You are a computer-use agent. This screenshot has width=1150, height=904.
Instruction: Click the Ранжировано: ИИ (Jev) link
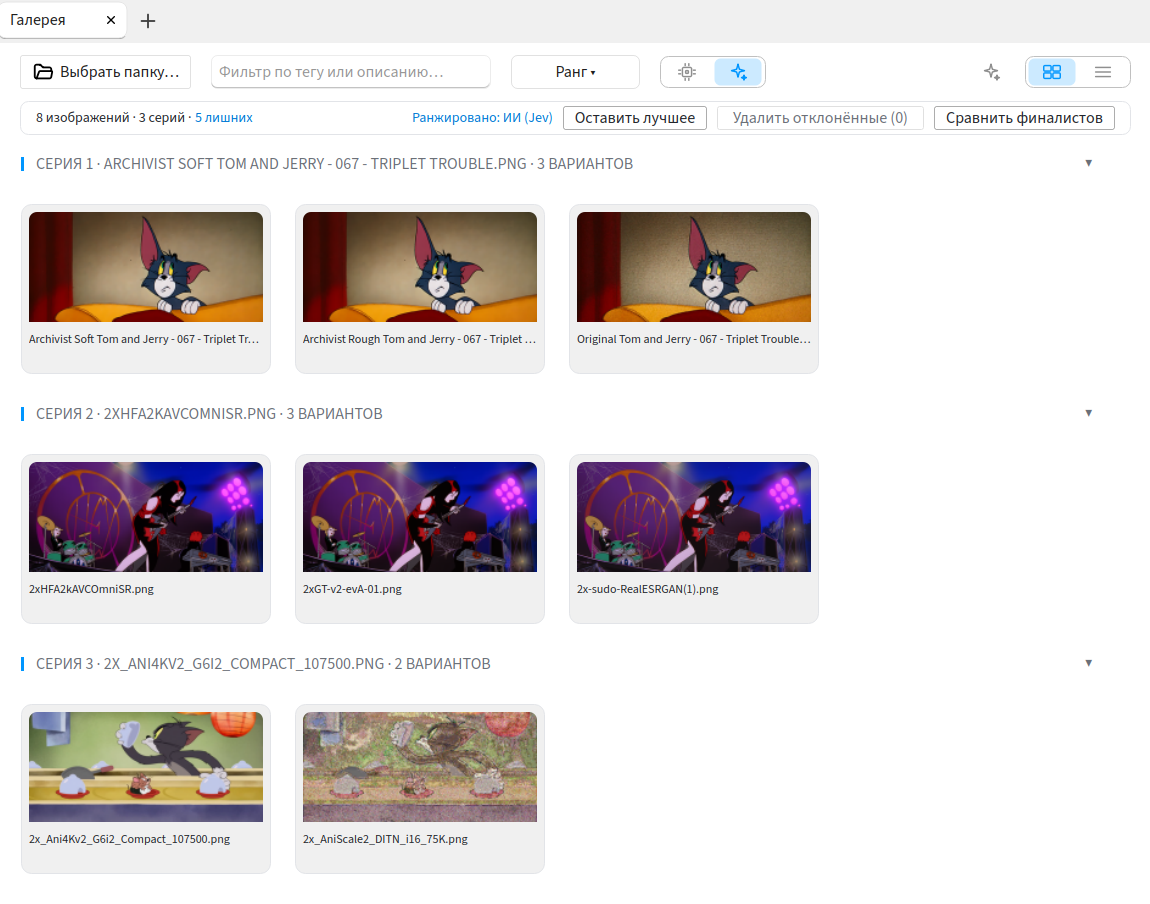pos(482,117)
